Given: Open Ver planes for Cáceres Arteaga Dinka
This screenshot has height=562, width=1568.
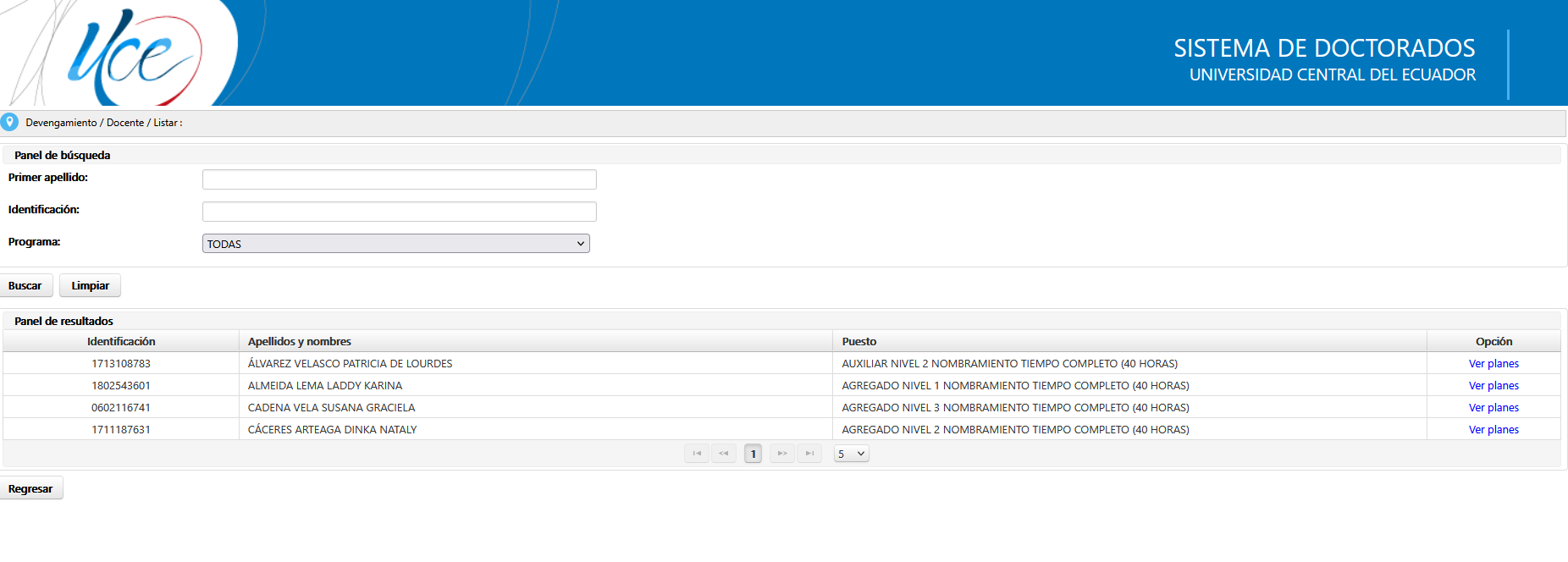Looking at the screenshot, I should pos(1493,429).
